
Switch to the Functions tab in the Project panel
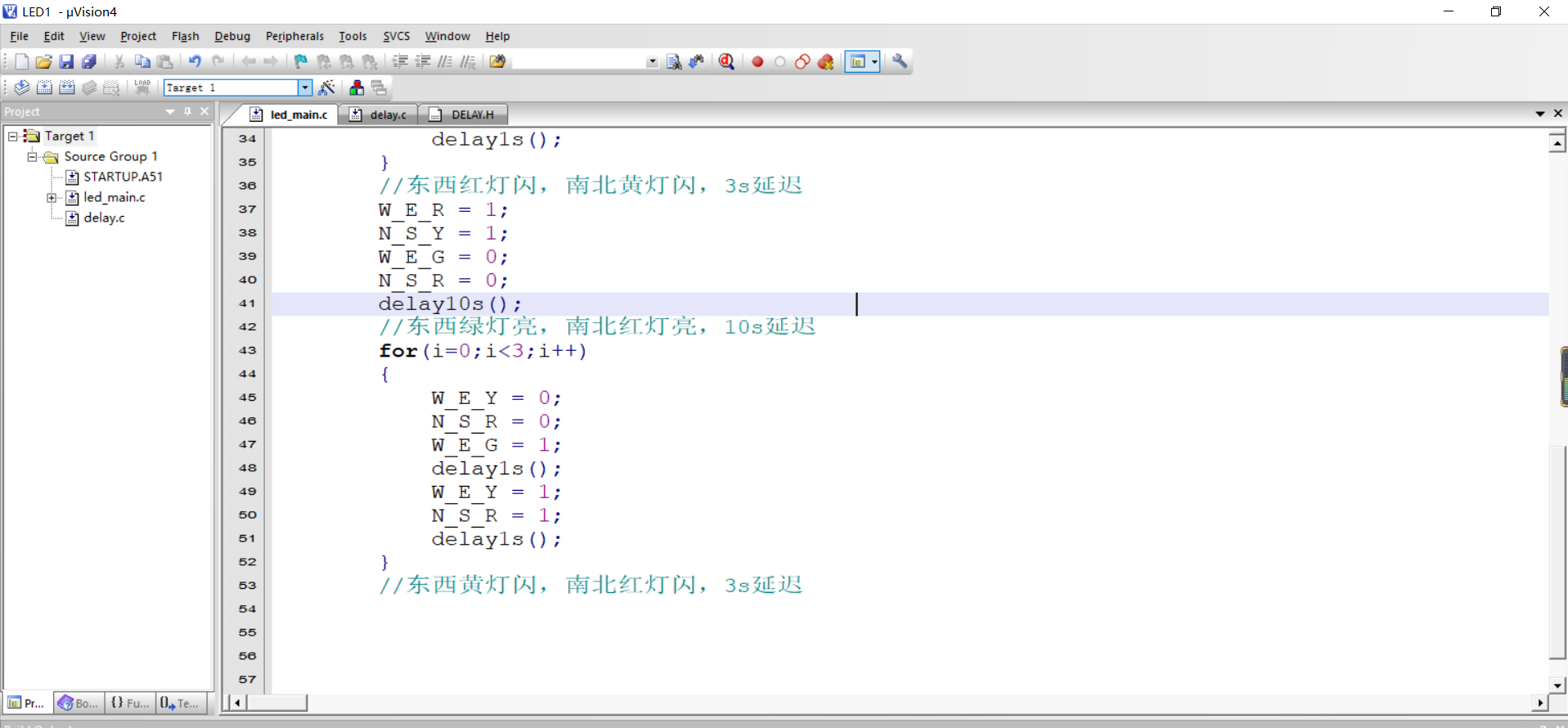(130, 703)
